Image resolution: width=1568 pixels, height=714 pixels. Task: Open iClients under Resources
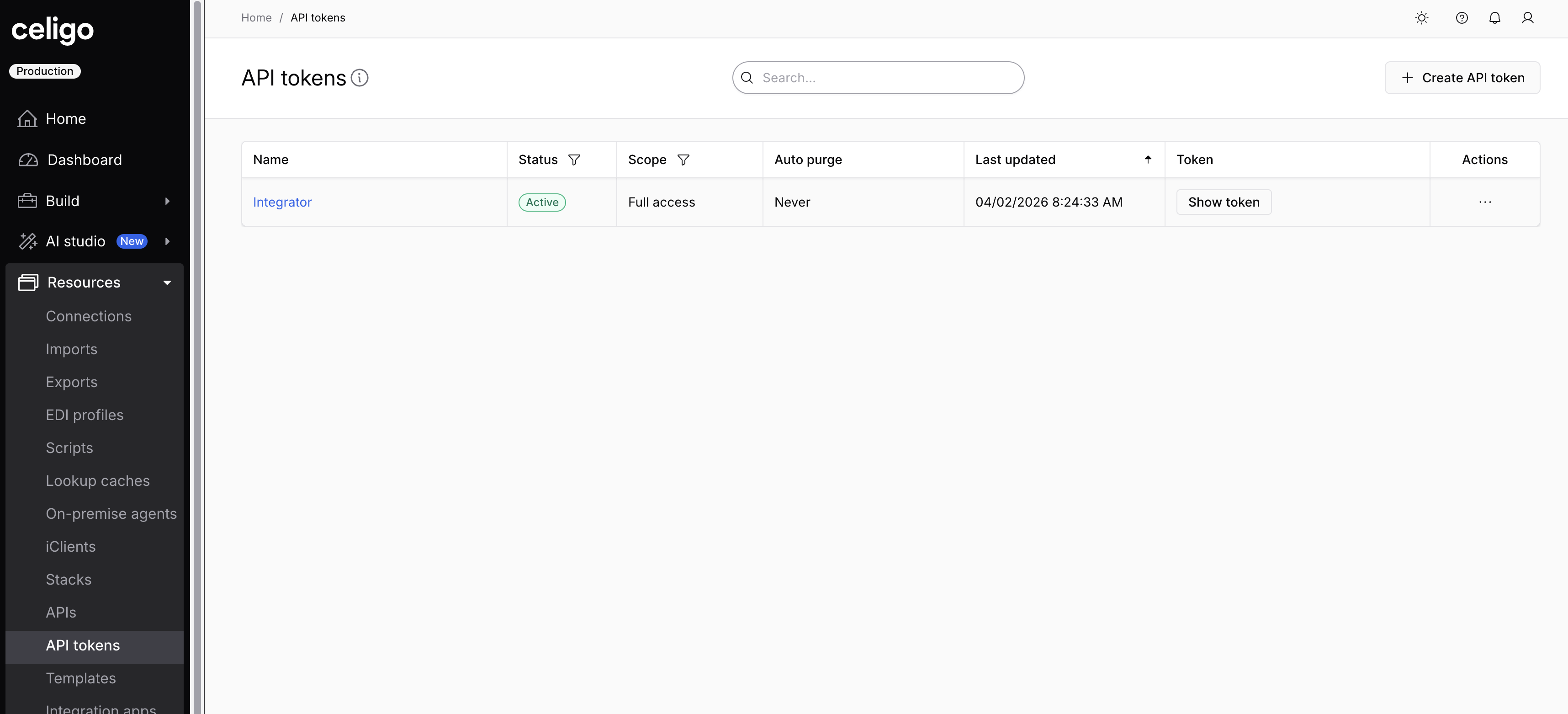pos(71,546)
